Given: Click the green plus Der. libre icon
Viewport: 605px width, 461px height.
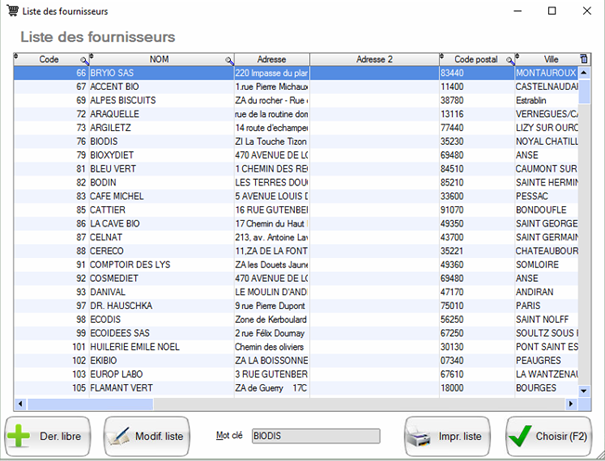Looking at the screenshot, I should coord(20,437).
